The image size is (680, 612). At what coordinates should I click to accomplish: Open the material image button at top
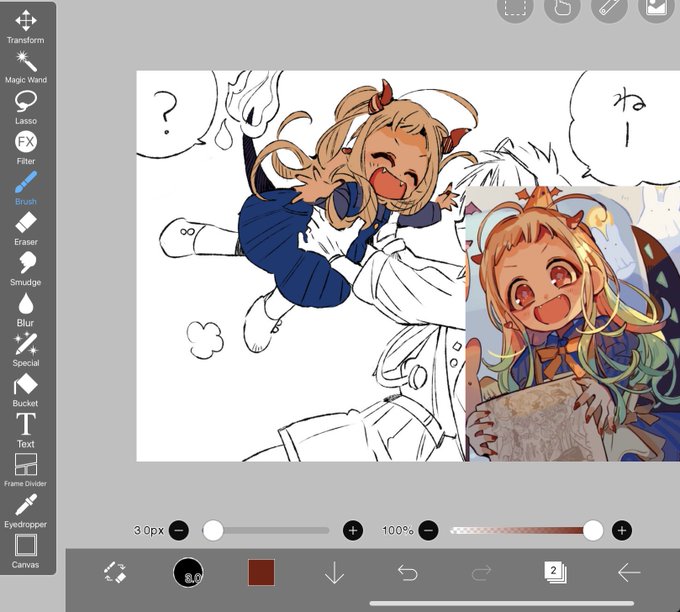point(656,6)
